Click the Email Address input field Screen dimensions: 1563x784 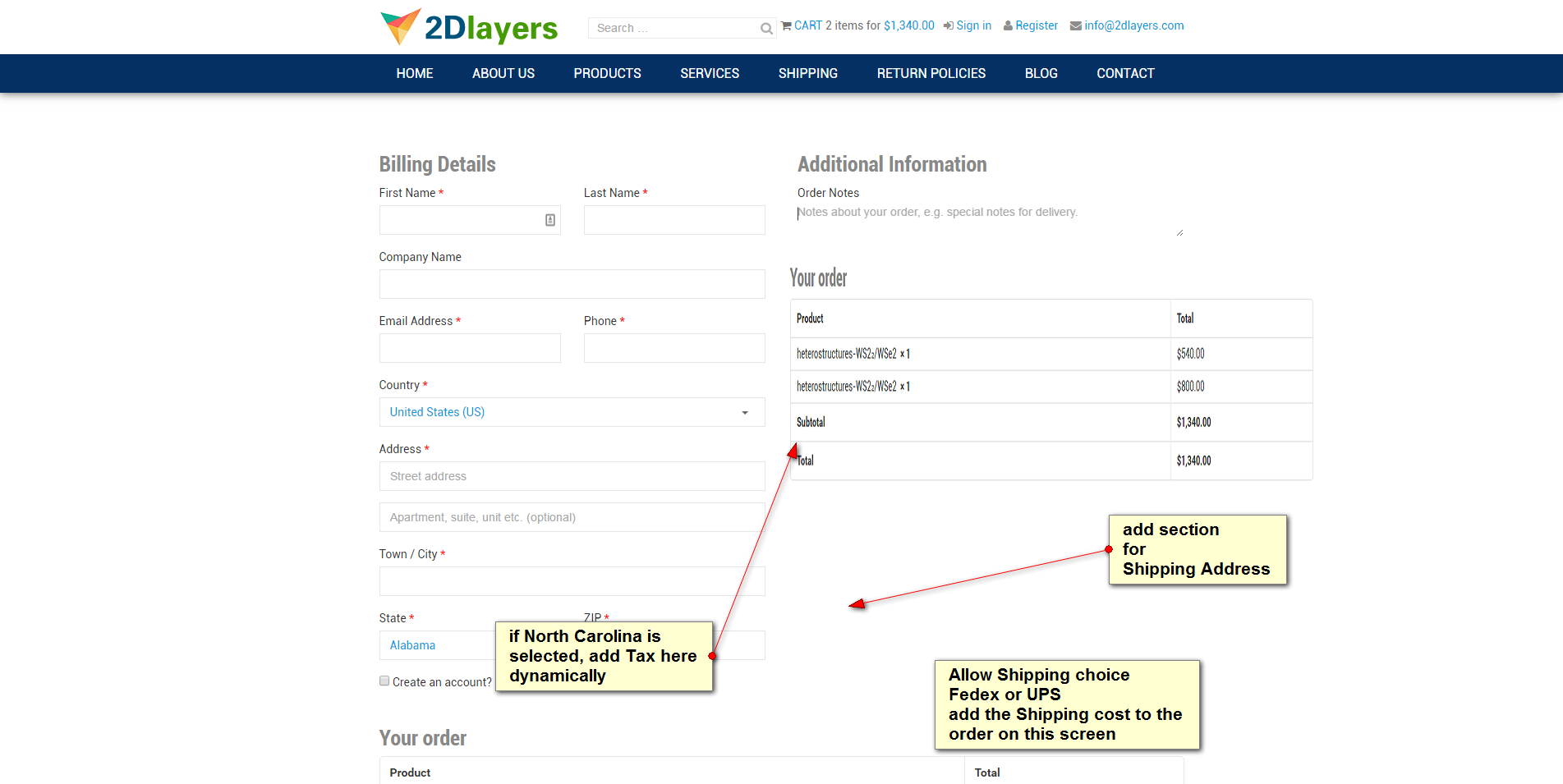click(470, 348)
